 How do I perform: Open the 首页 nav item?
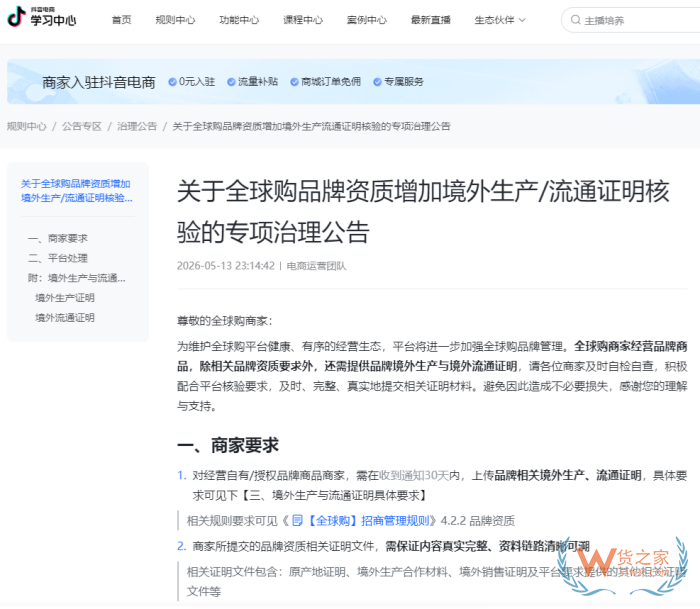[121, 20]
